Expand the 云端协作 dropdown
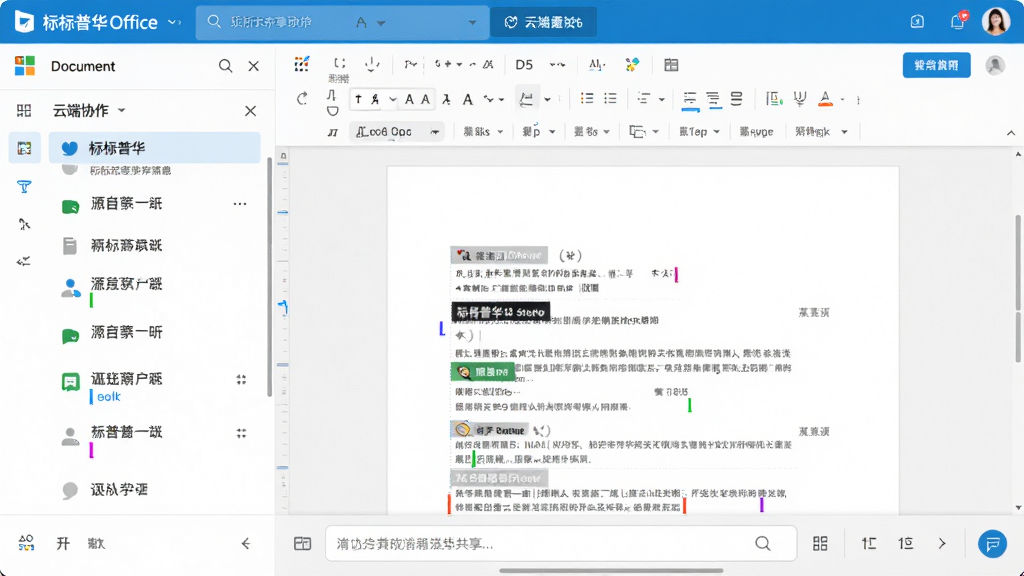This screenshot has height=576, width=1024. [121, 110]
